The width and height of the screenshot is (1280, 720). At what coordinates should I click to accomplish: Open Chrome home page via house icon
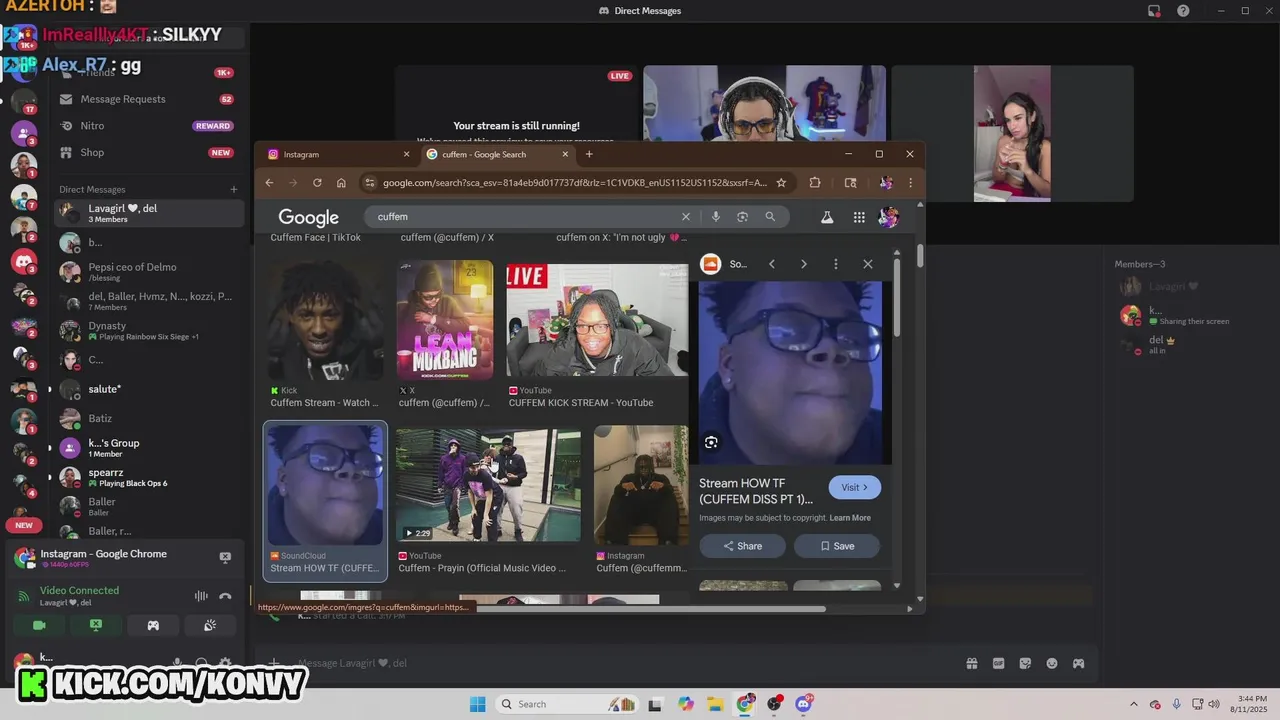coord(341,183)
